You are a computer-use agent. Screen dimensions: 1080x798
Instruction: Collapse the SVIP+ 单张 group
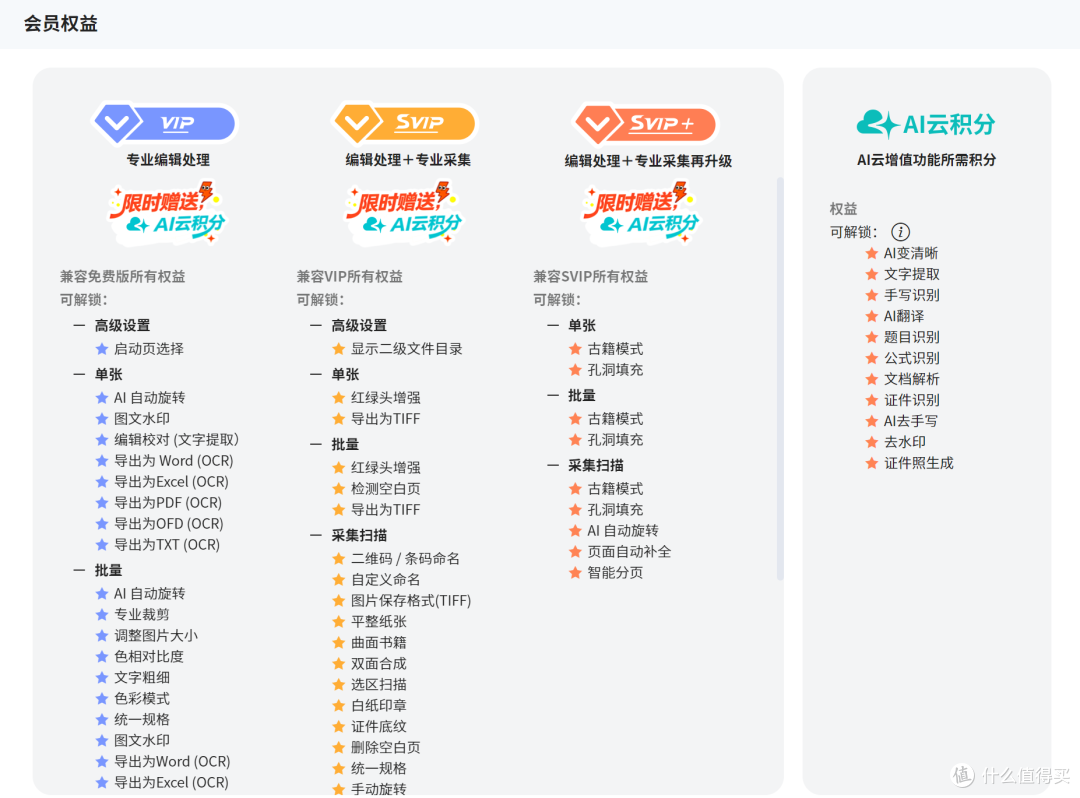(x=553, y=325)
